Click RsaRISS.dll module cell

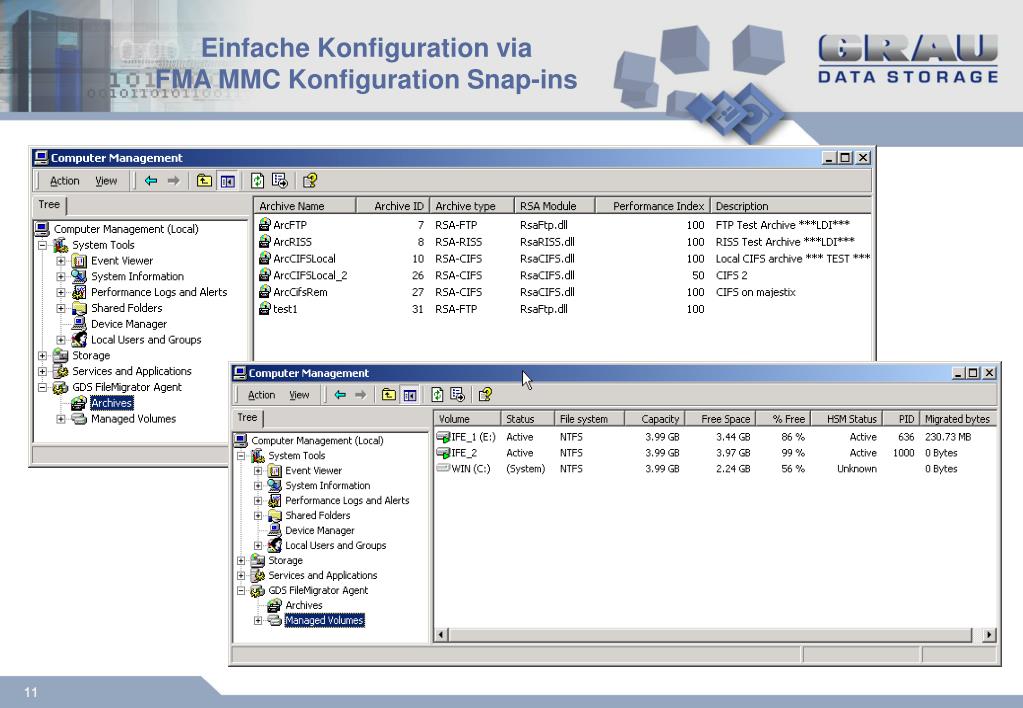click(x=547, y=241)
